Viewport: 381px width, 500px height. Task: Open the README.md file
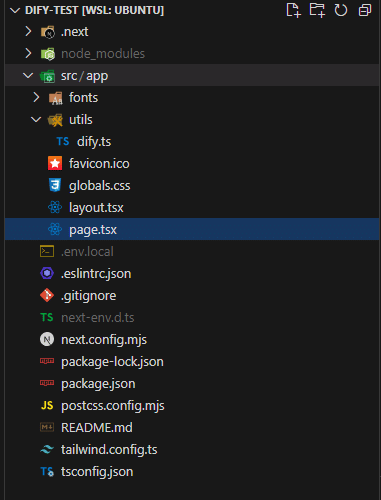[97, 428]
